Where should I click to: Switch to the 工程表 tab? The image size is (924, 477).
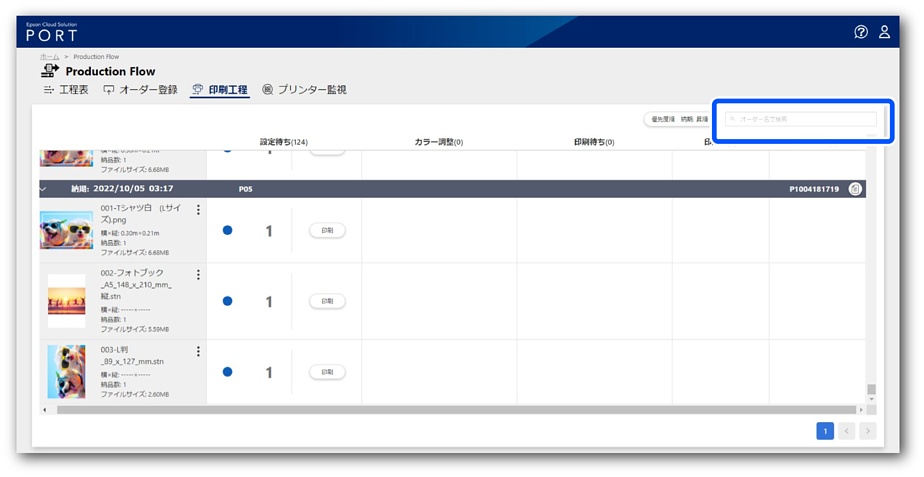pyautogui.click(x=65, y=90)
